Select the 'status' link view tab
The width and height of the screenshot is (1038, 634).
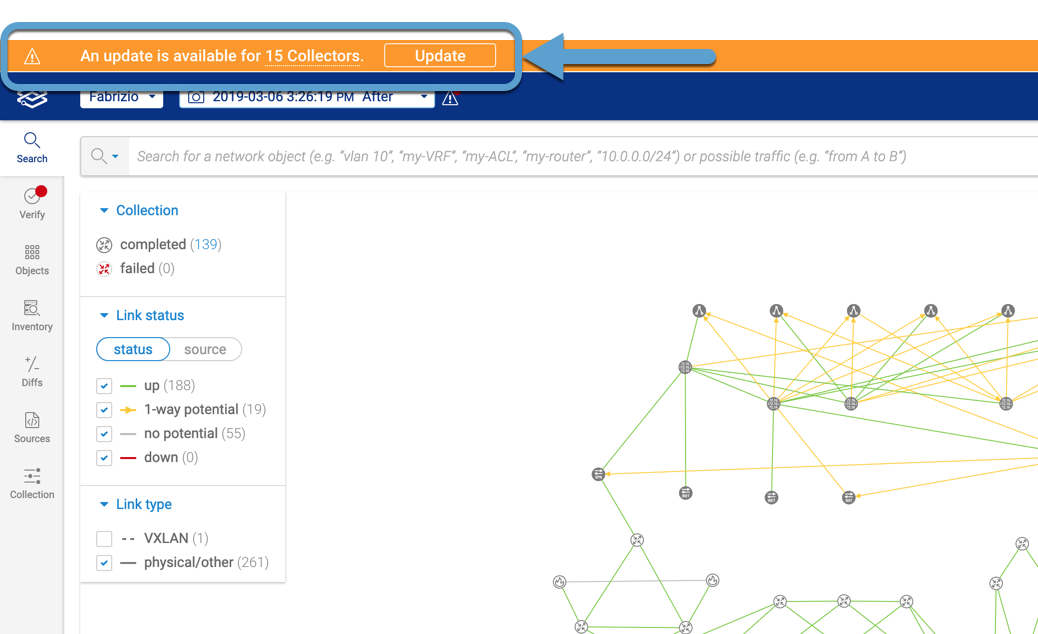point(133,350)
